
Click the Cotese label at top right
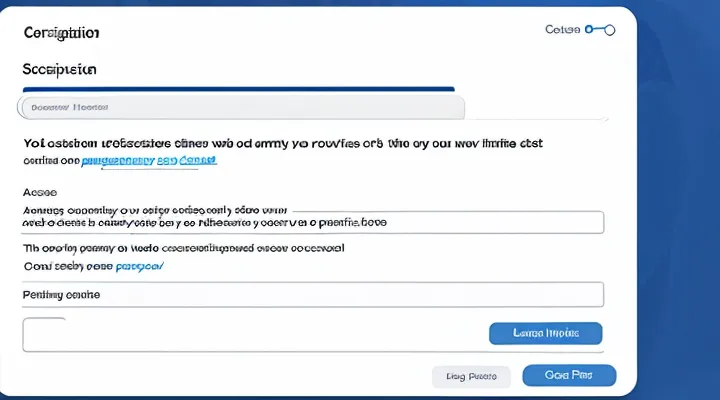coord(562,31)
